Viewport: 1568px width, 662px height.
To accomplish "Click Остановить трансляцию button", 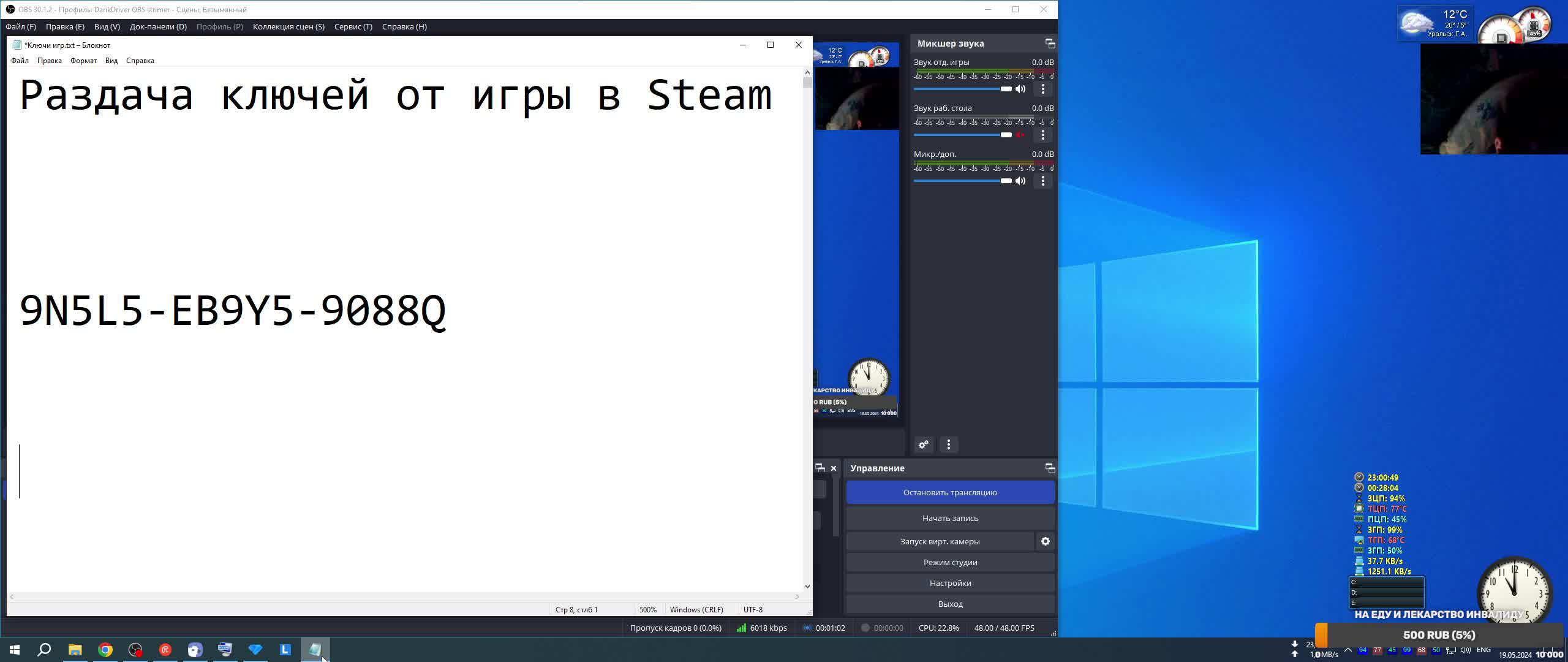I will tap(950, 492).
